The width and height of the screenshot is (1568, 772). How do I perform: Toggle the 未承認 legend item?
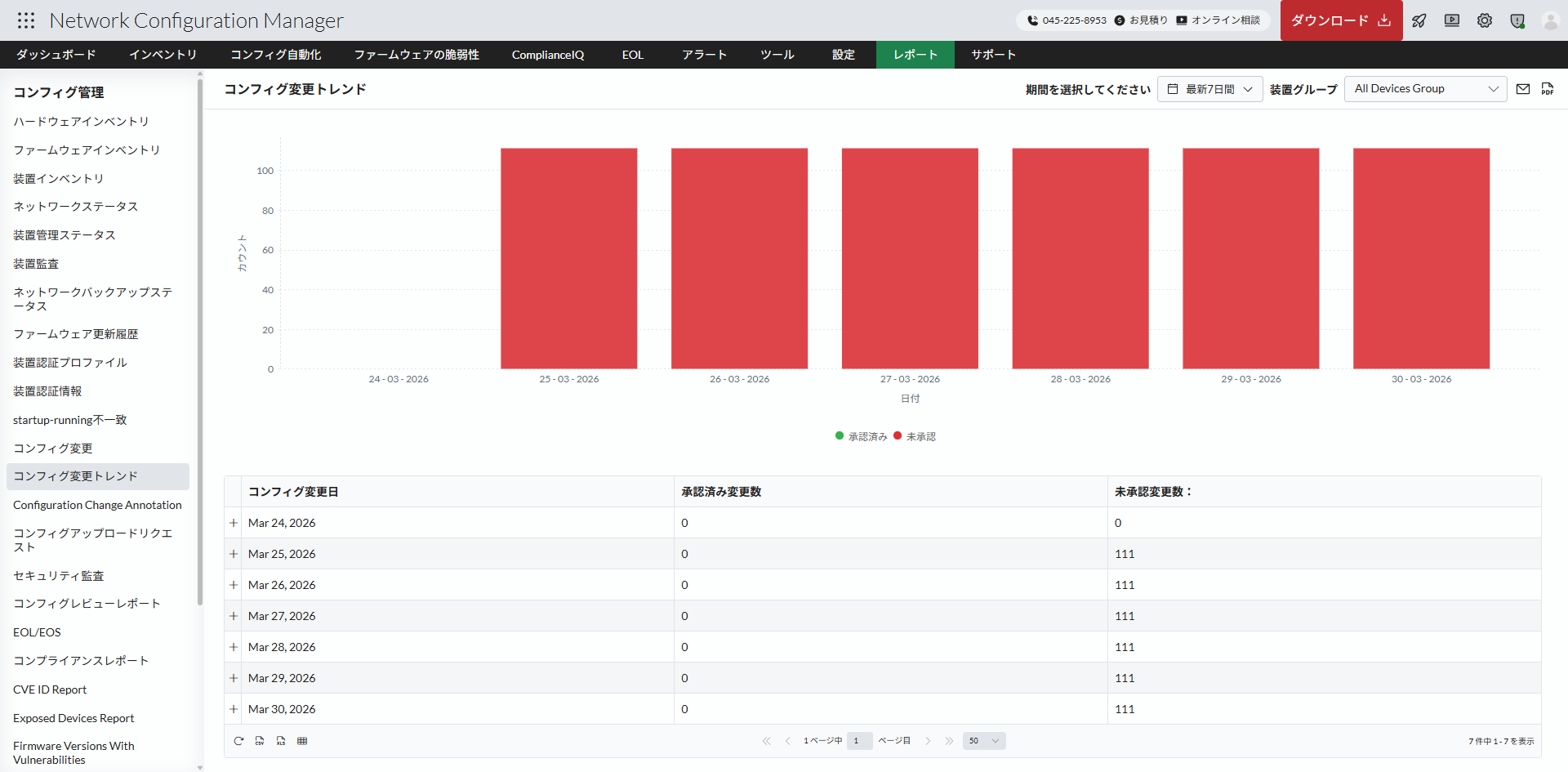point(915,435)
